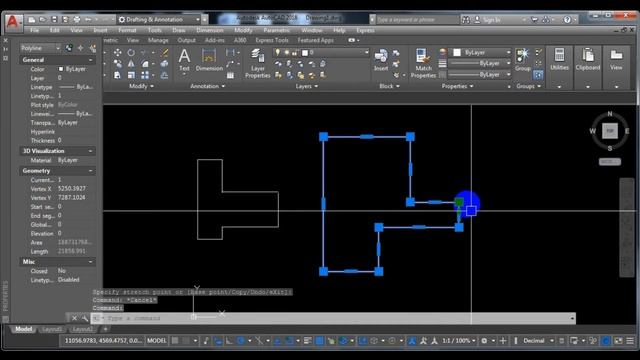Screen dimensions: 640x360
Task: Open the Drafting & Annotation workspace dropdown
Action: [159, 19]
